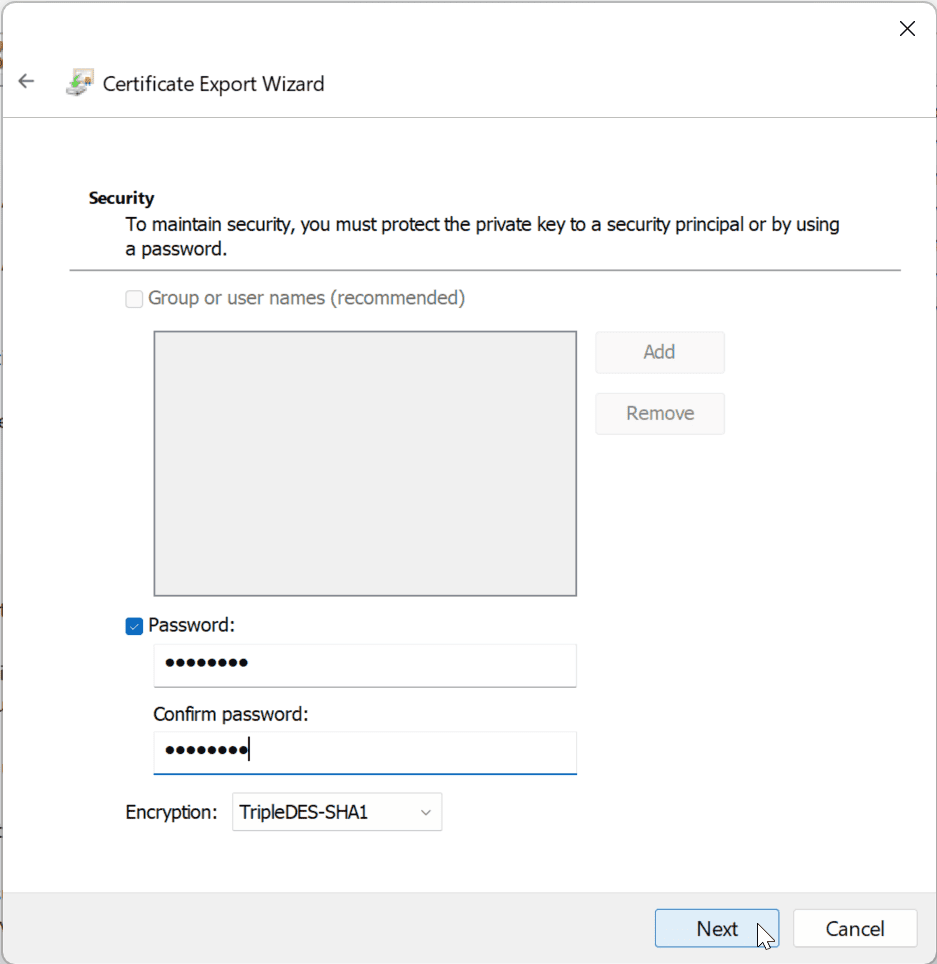Click the chevron arrow of Encryption combo box
The image size is (937, 964).
tap(425, 813)
